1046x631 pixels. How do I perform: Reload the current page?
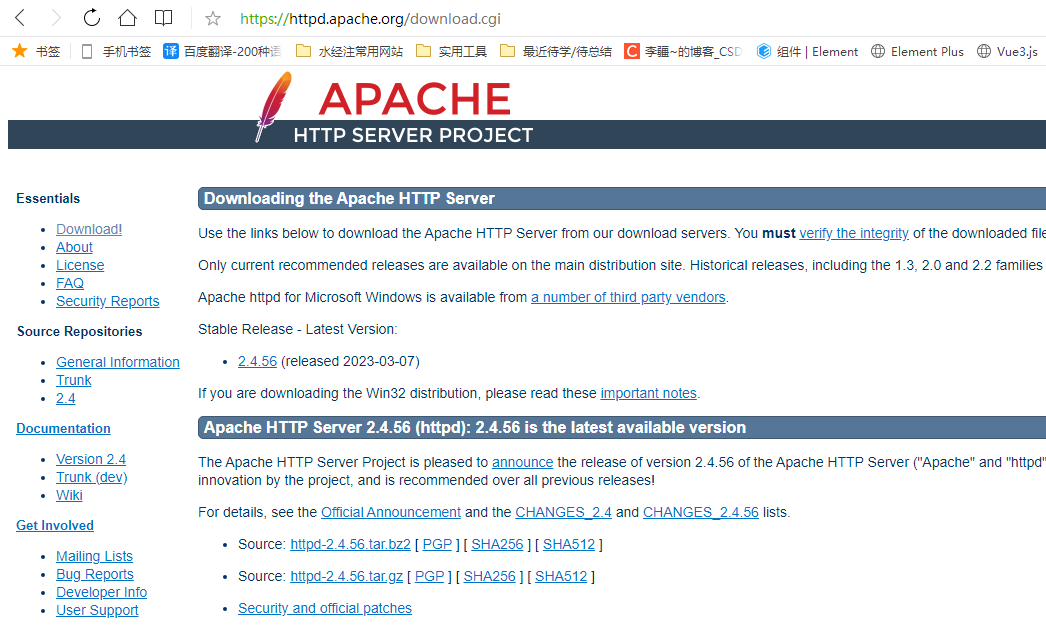(91, 18)
